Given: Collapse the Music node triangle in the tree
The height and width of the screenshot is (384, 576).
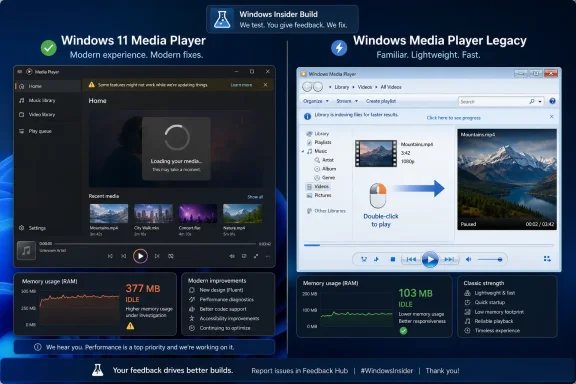Looking at the screenshot, I should (x=303, y=151).
